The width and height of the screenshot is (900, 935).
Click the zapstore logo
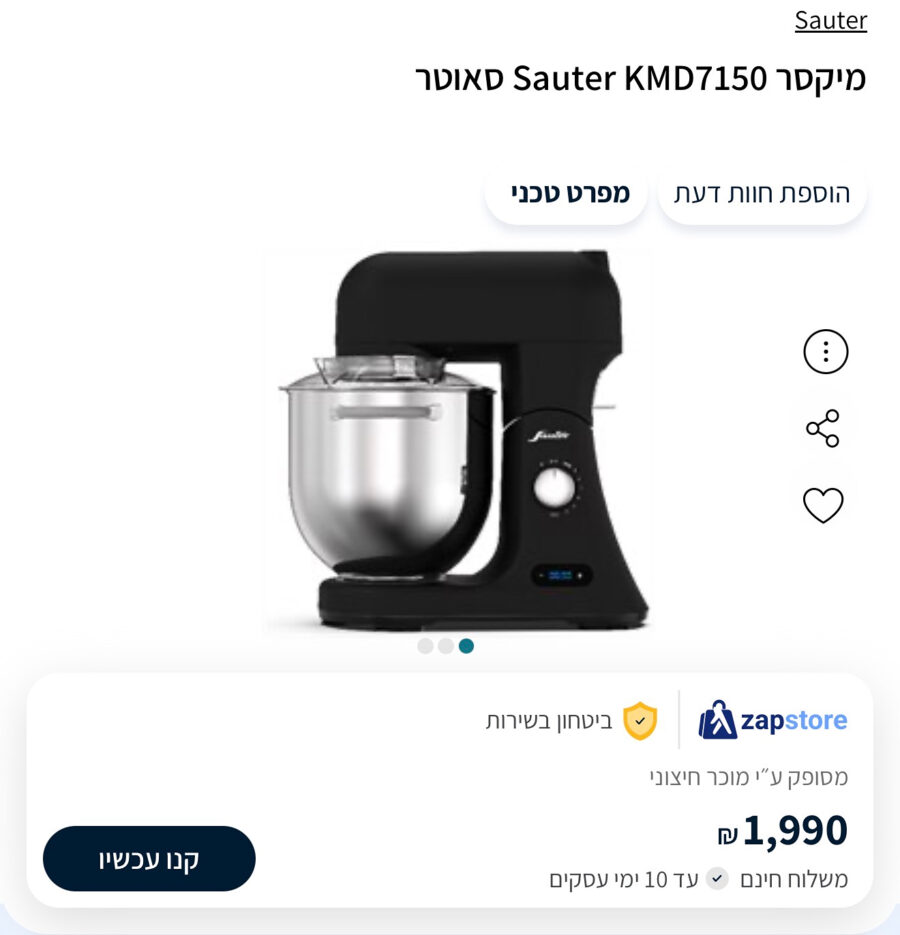772,720
